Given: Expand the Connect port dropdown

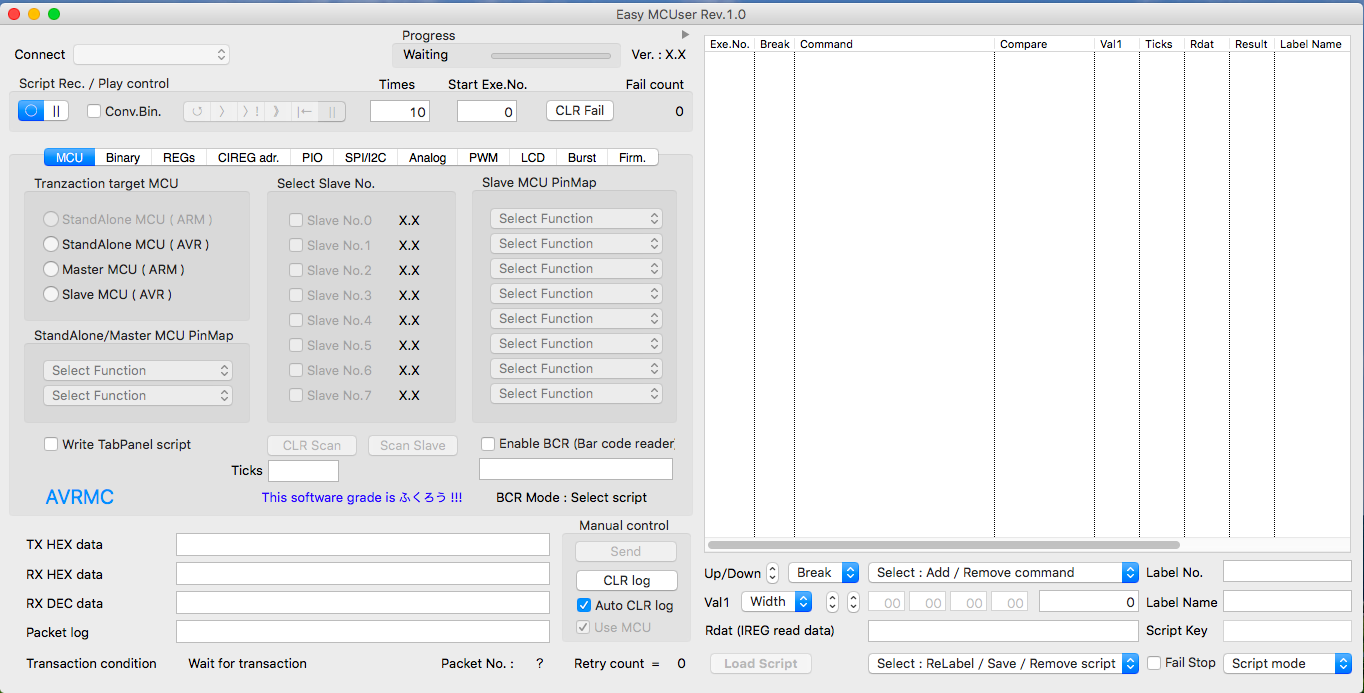Looking at the screenshot, I should (x=151, y=55).
